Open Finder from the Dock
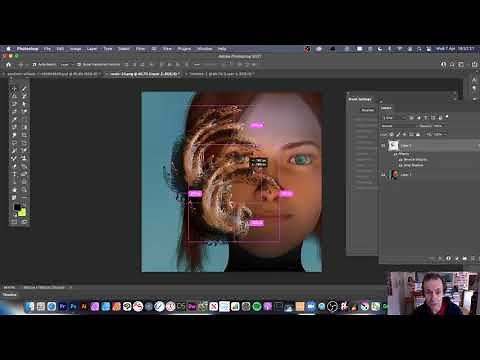This screenshot has width=480, height=360. [30, 306]
